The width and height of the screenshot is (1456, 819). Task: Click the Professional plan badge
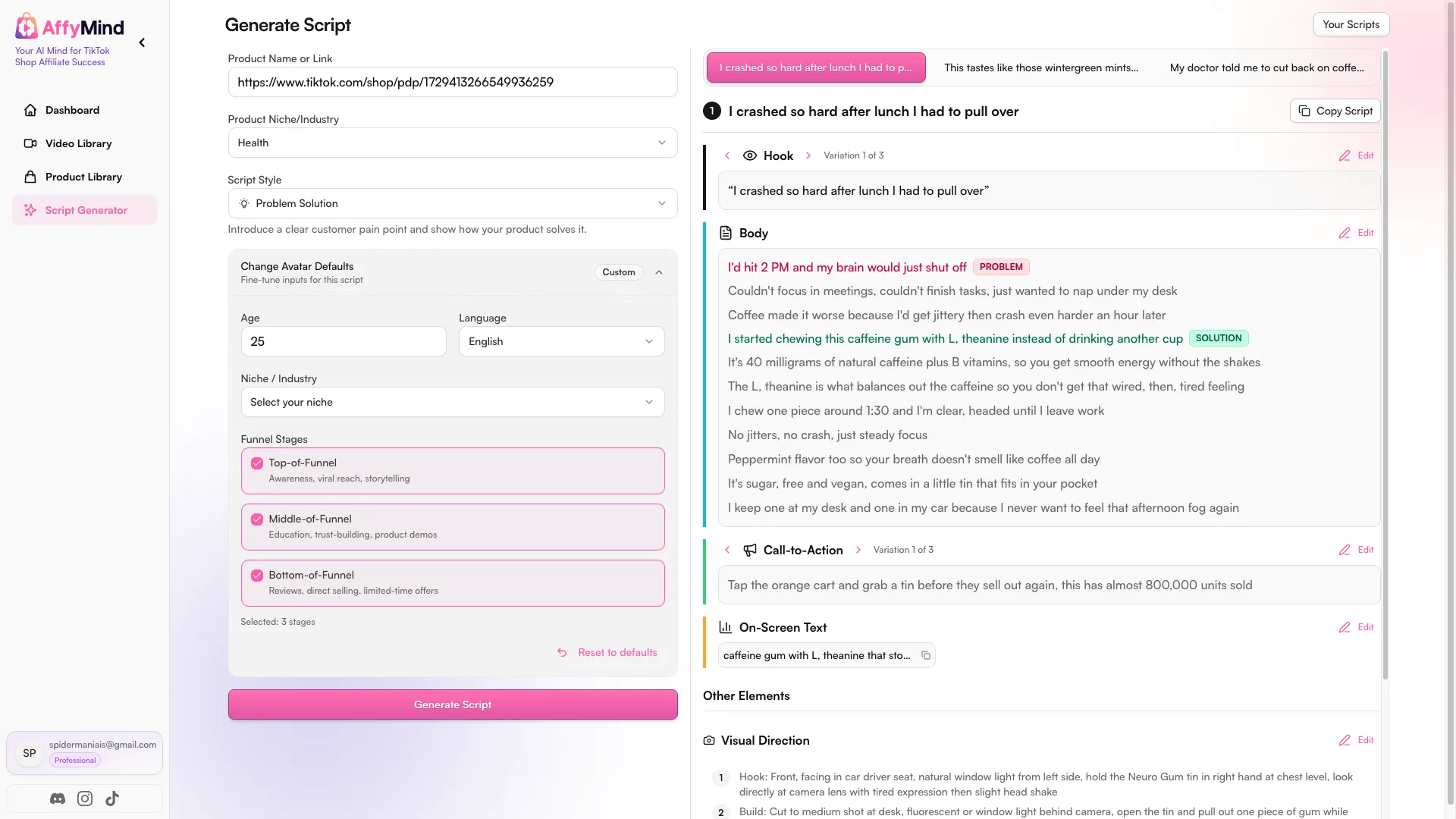75,760
